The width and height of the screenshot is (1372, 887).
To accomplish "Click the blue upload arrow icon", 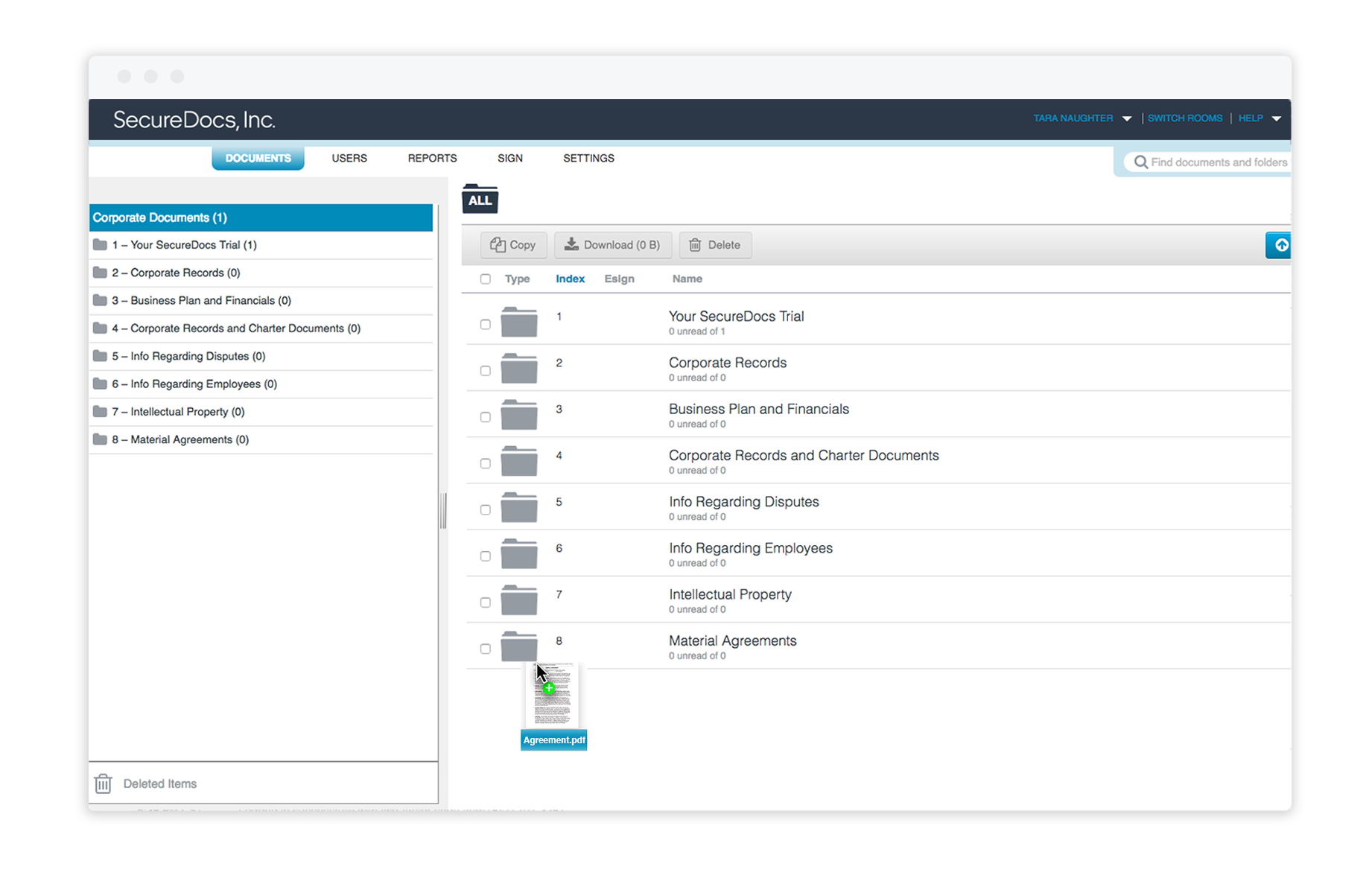I will [1280, 245].
